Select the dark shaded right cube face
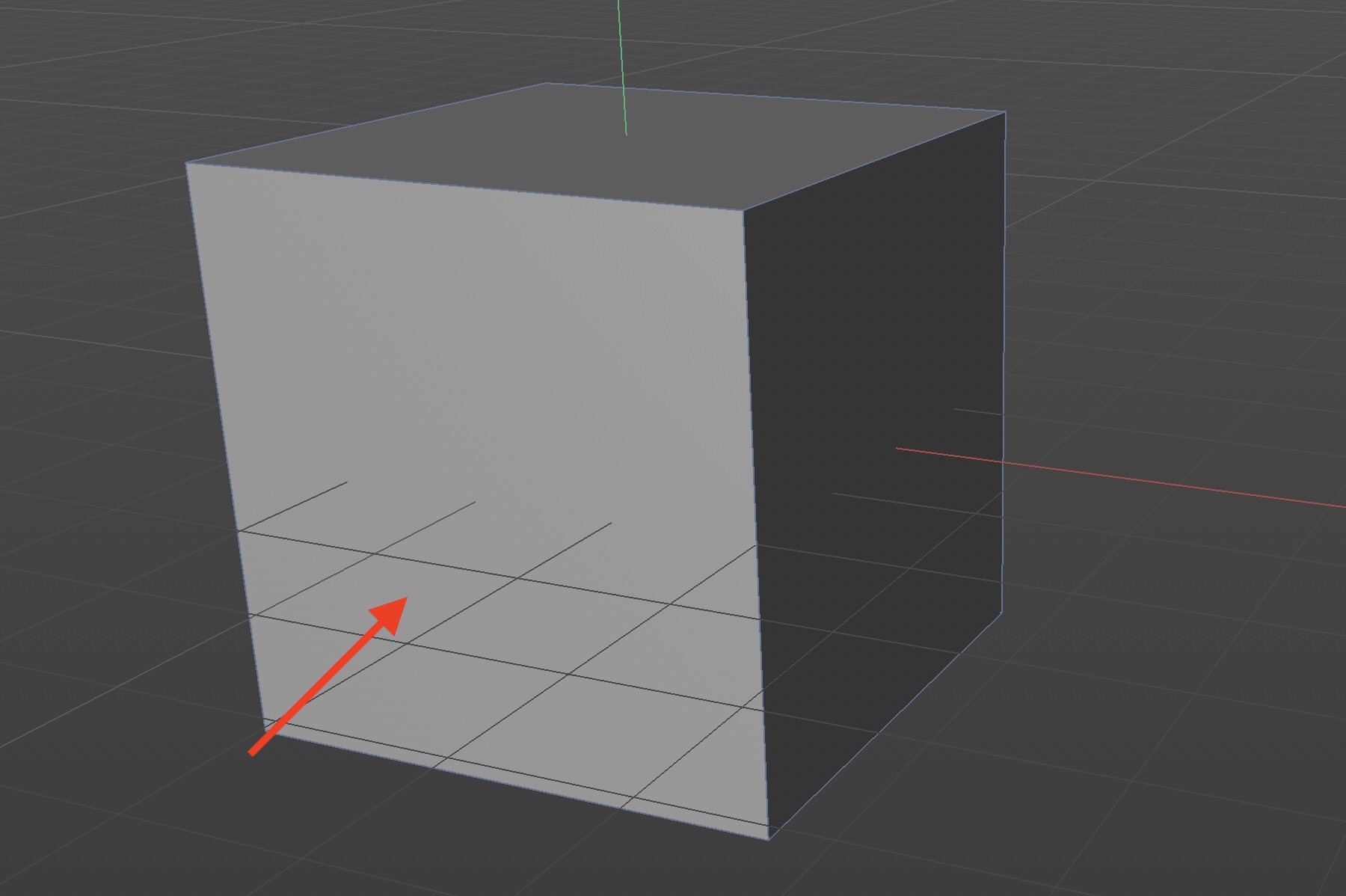Image resolution: width=1346 pixels, height=896 pixels. 875,337
